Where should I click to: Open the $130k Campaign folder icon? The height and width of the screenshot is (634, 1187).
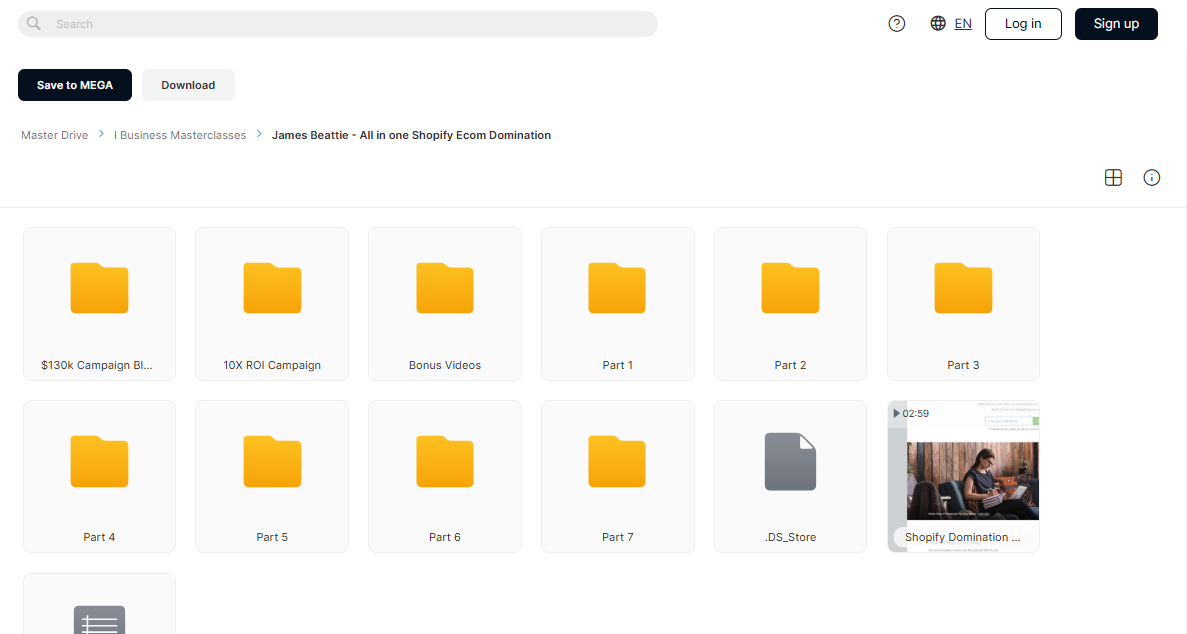click(x=99, y=288)
